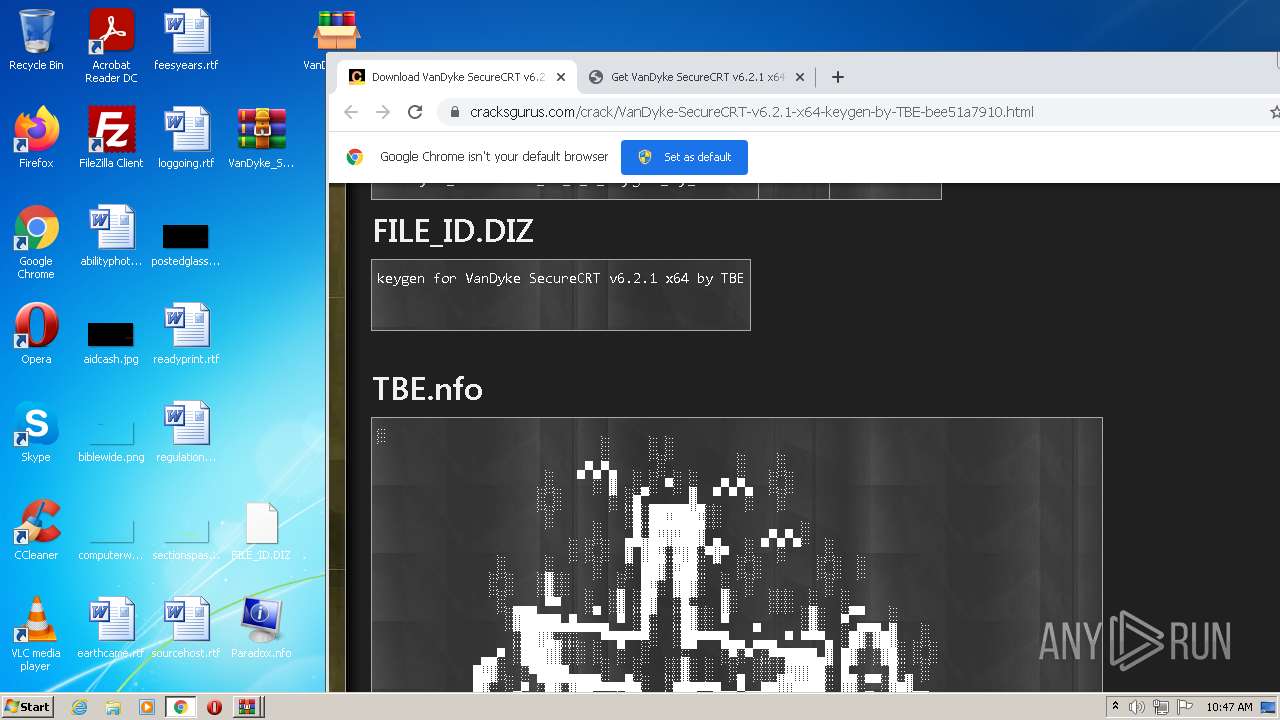
Task: Open Opera taskbar button
Action: click(x=214, y=707)
